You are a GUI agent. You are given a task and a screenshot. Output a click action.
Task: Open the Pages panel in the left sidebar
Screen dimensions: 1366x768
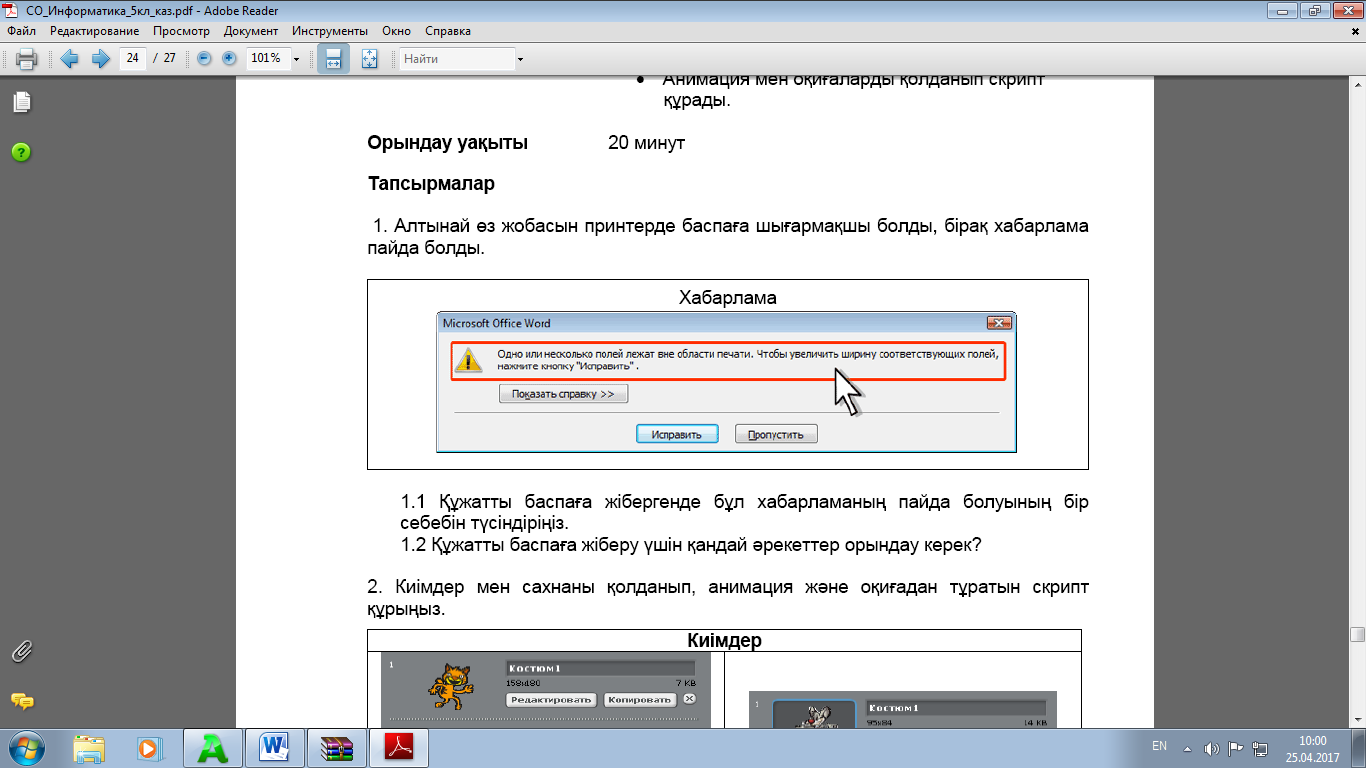tap(21, 102)
